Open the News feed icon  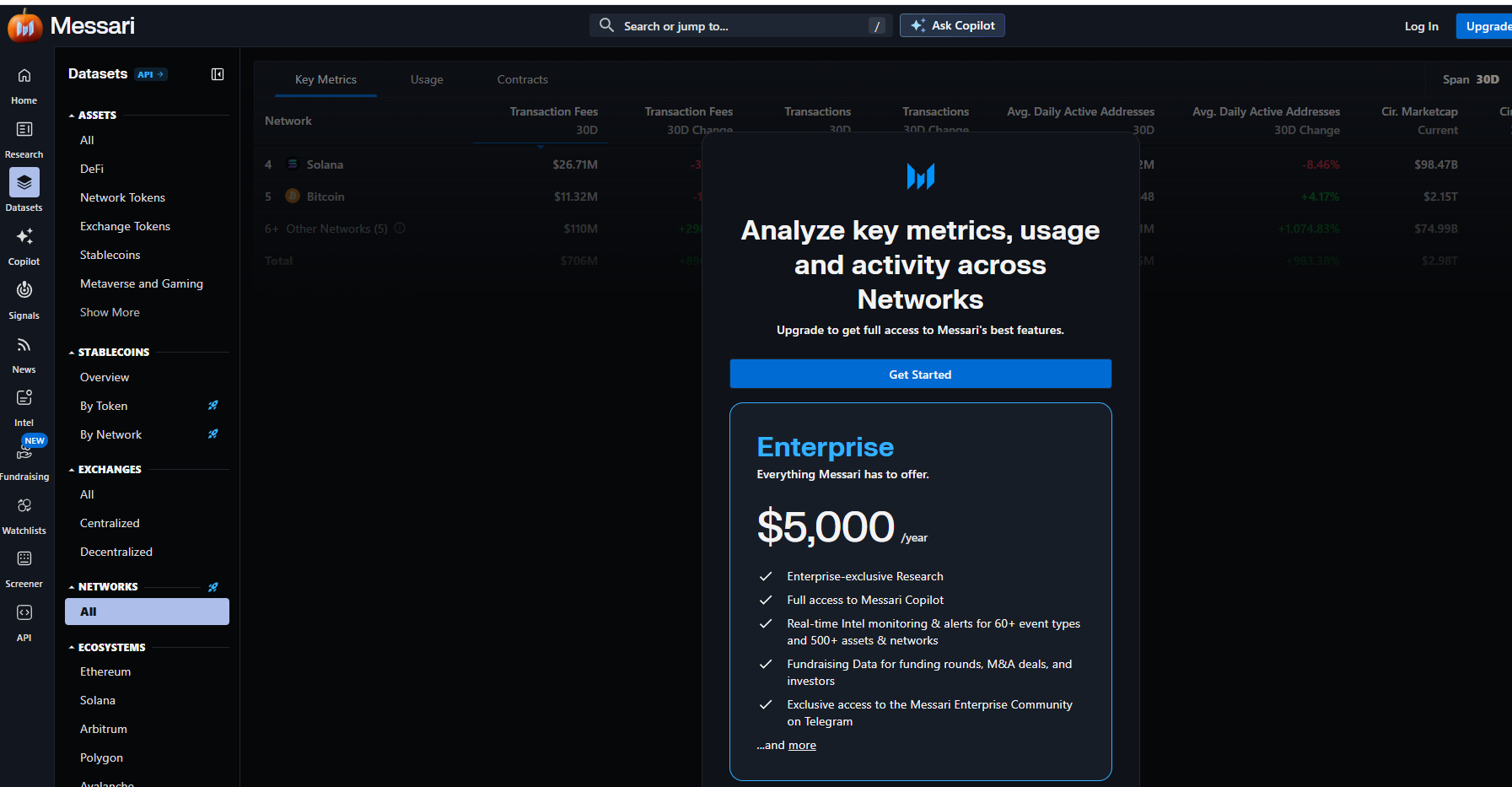coord(24,344)
